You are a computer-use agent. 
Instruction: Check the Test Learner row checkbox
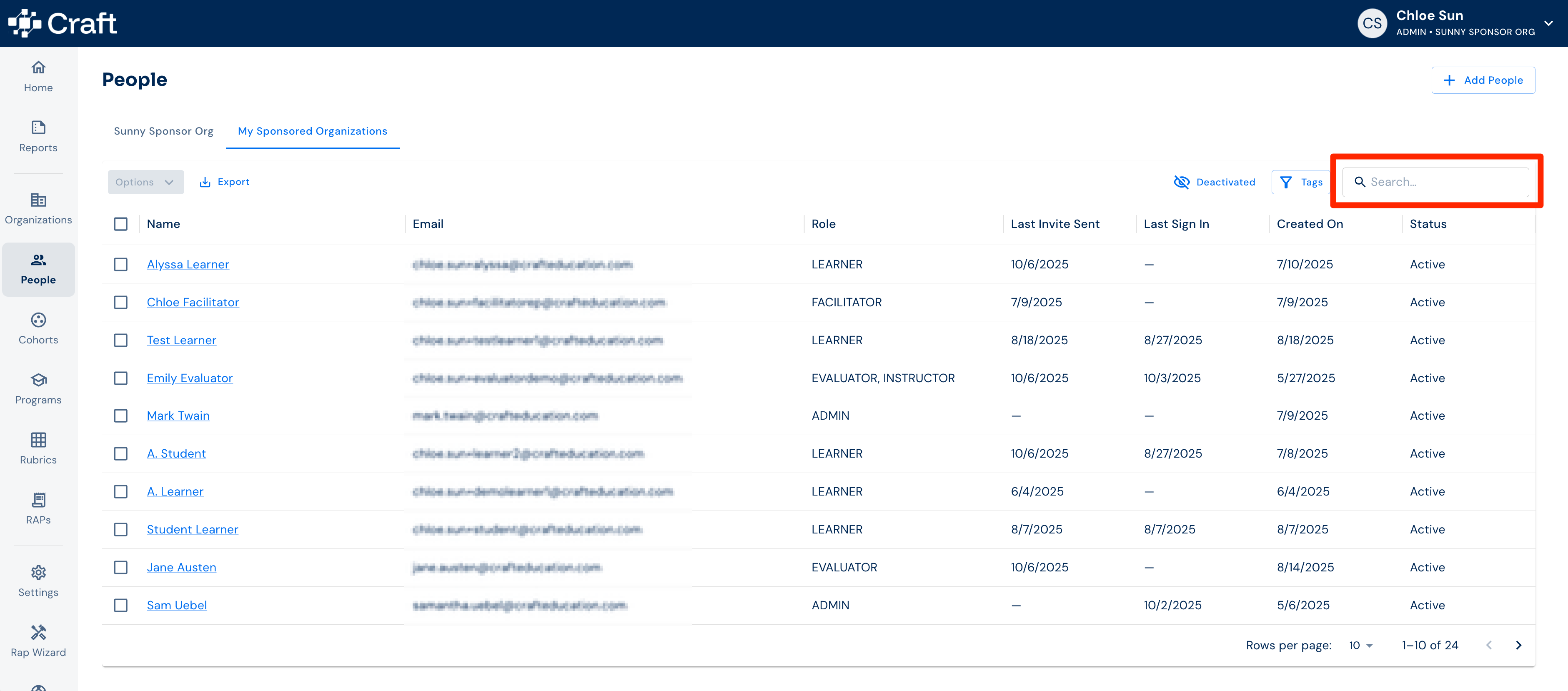[x=120, y=340]
